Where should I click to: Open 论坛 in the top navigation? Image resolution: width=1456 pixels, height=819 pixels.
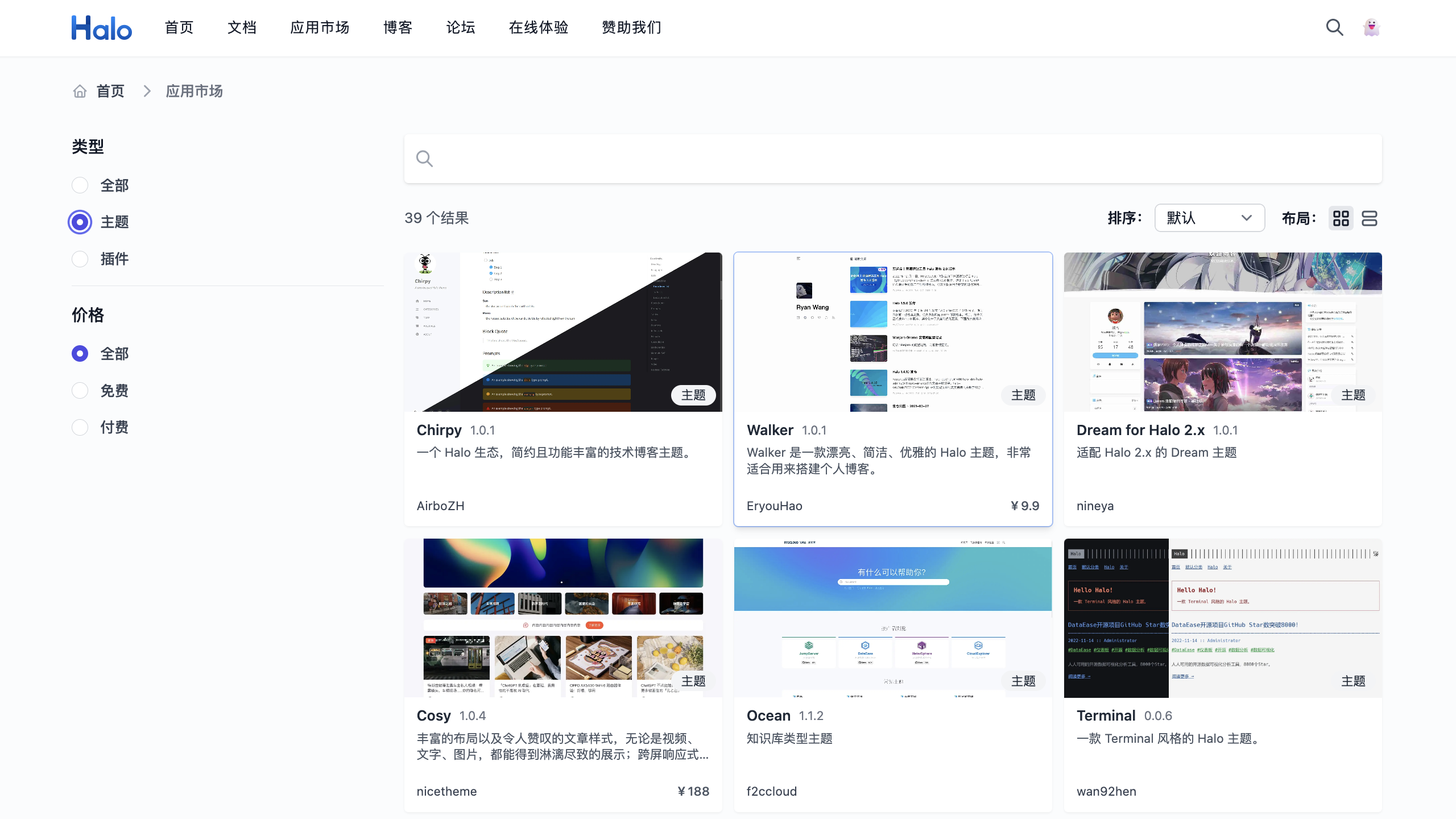(460, 27)
